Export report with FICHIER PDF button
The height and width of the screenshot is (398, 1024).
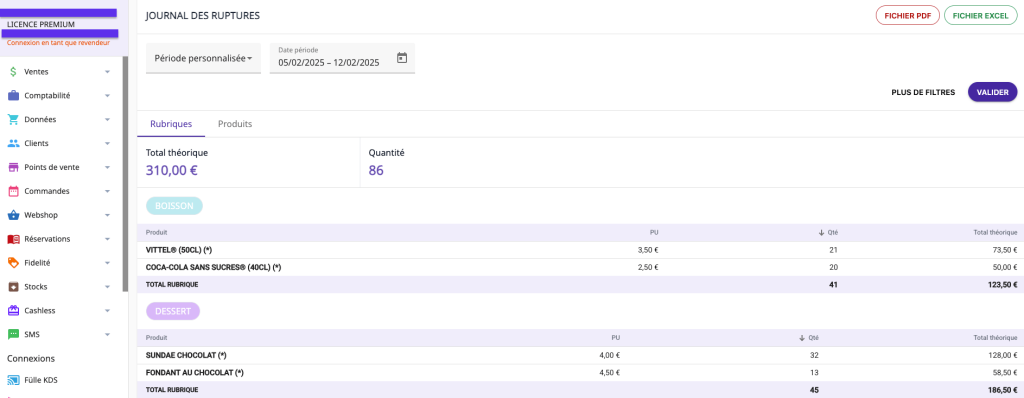click(907, 16)
